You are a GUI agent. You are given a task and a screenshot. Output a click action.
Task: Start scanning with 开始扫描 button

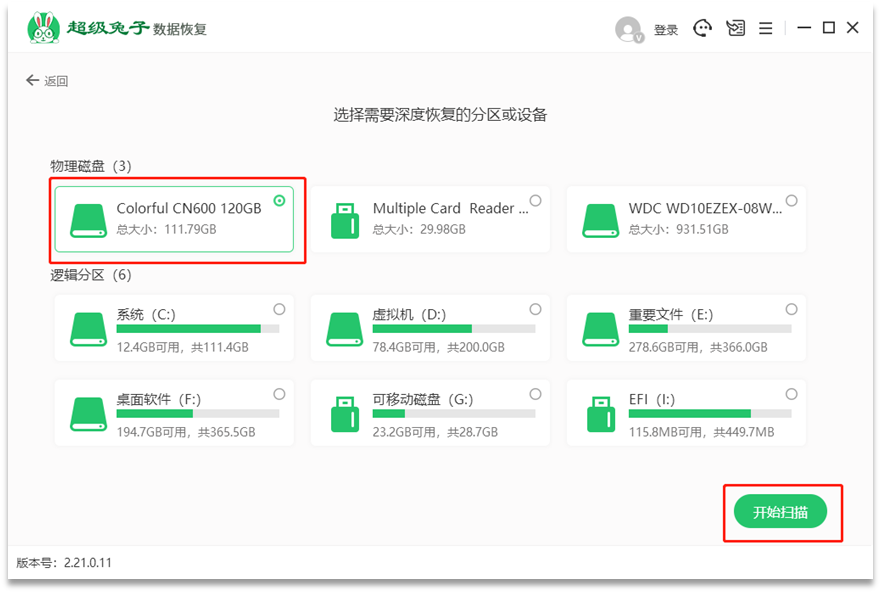(x=780, y=512)
